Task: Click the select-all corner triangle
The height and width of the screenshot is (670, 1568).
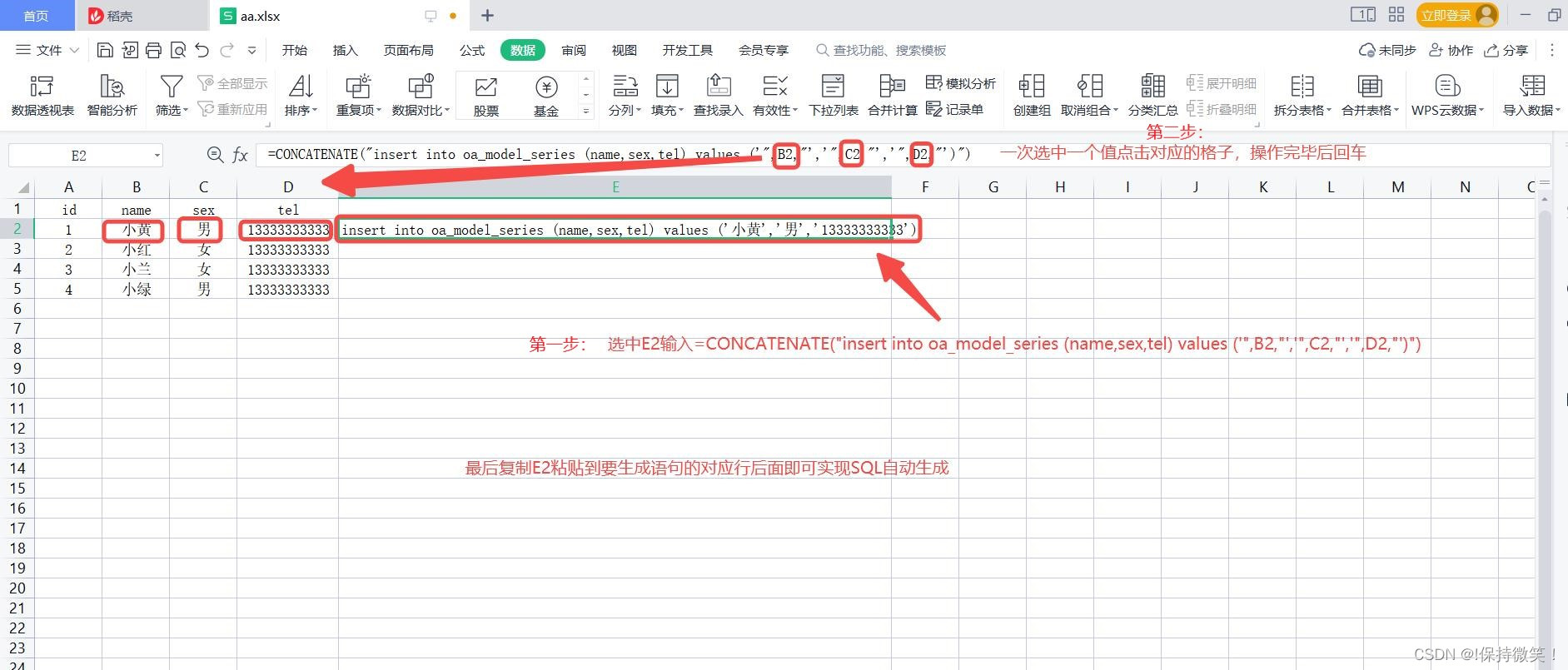Action: point(23,187)
